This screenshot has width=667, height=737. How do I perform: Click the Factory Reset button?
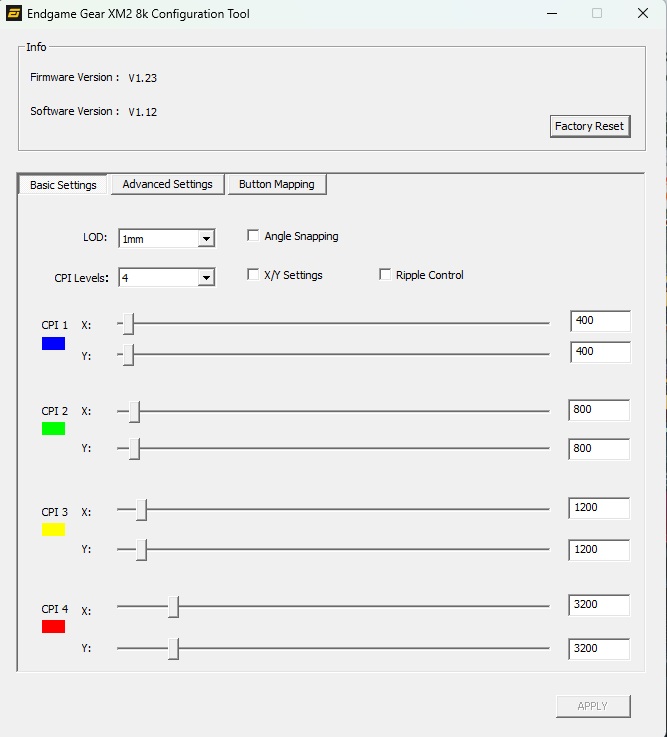click(590, 126)
